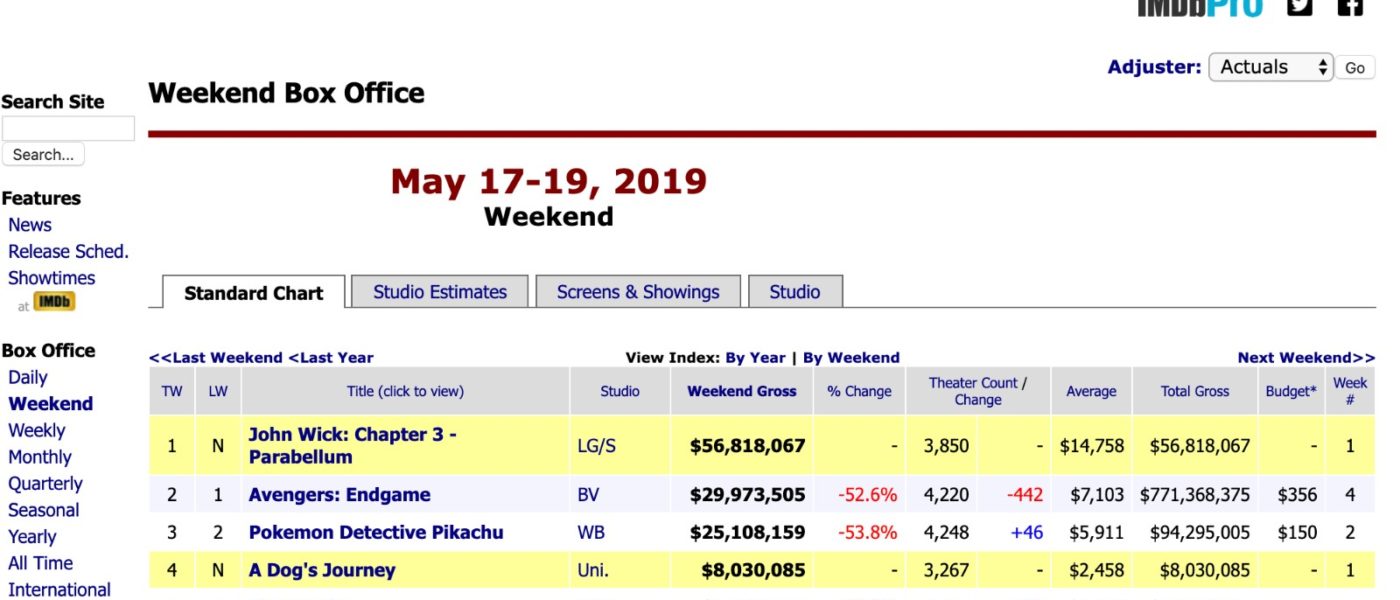Click the WB studio link for Pikachu
Screen dimensions: 1400x600
[x=591, y=533]
